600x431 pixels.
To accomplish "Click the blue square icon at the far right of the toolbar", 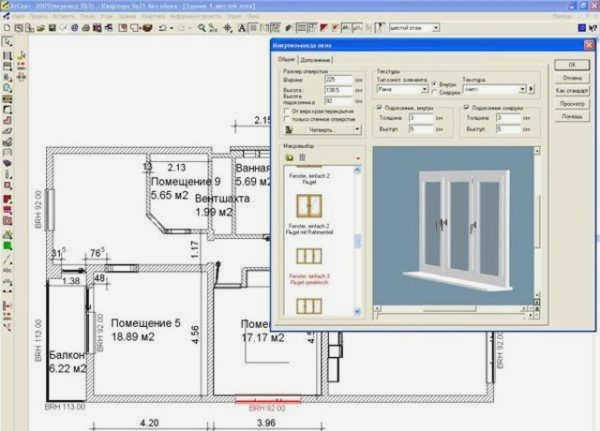I will pyautogui.click(x=582, y=28).
